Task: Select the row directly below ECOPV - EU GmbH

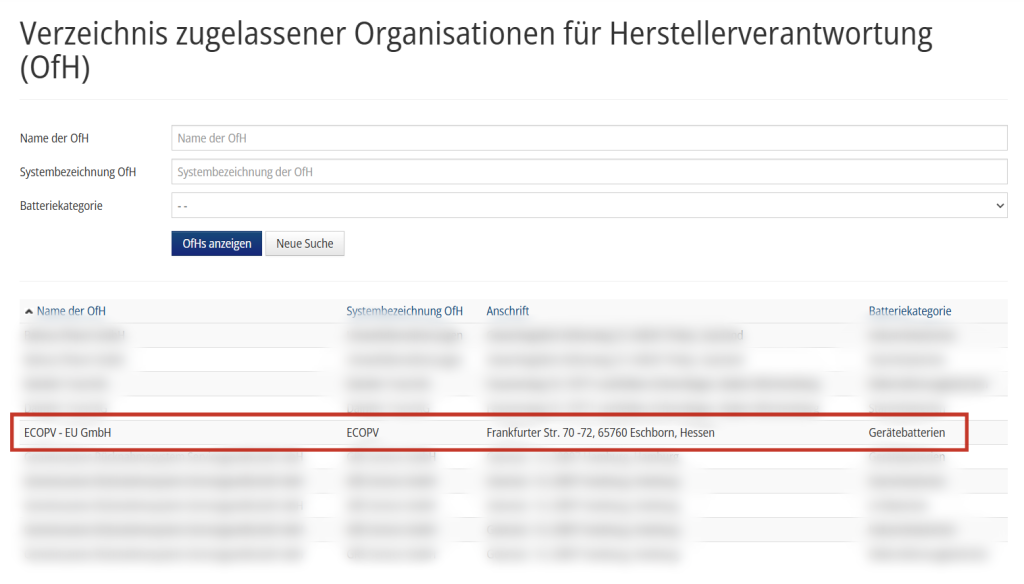Action: [x=500, y=458]
